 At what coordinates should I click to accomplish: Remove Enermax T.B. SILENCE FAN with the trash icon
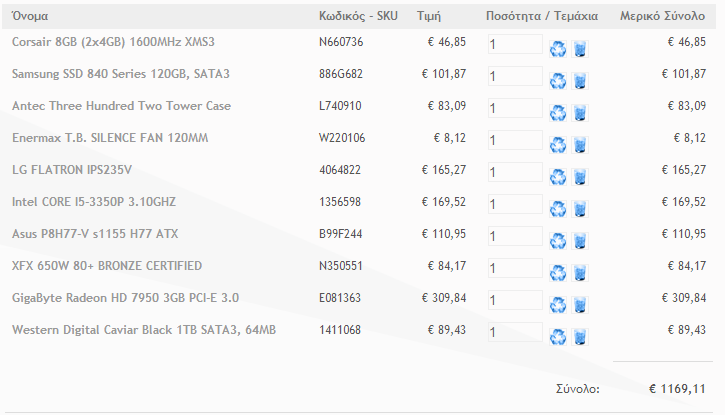pyautogui.click(x=580, y=145)
